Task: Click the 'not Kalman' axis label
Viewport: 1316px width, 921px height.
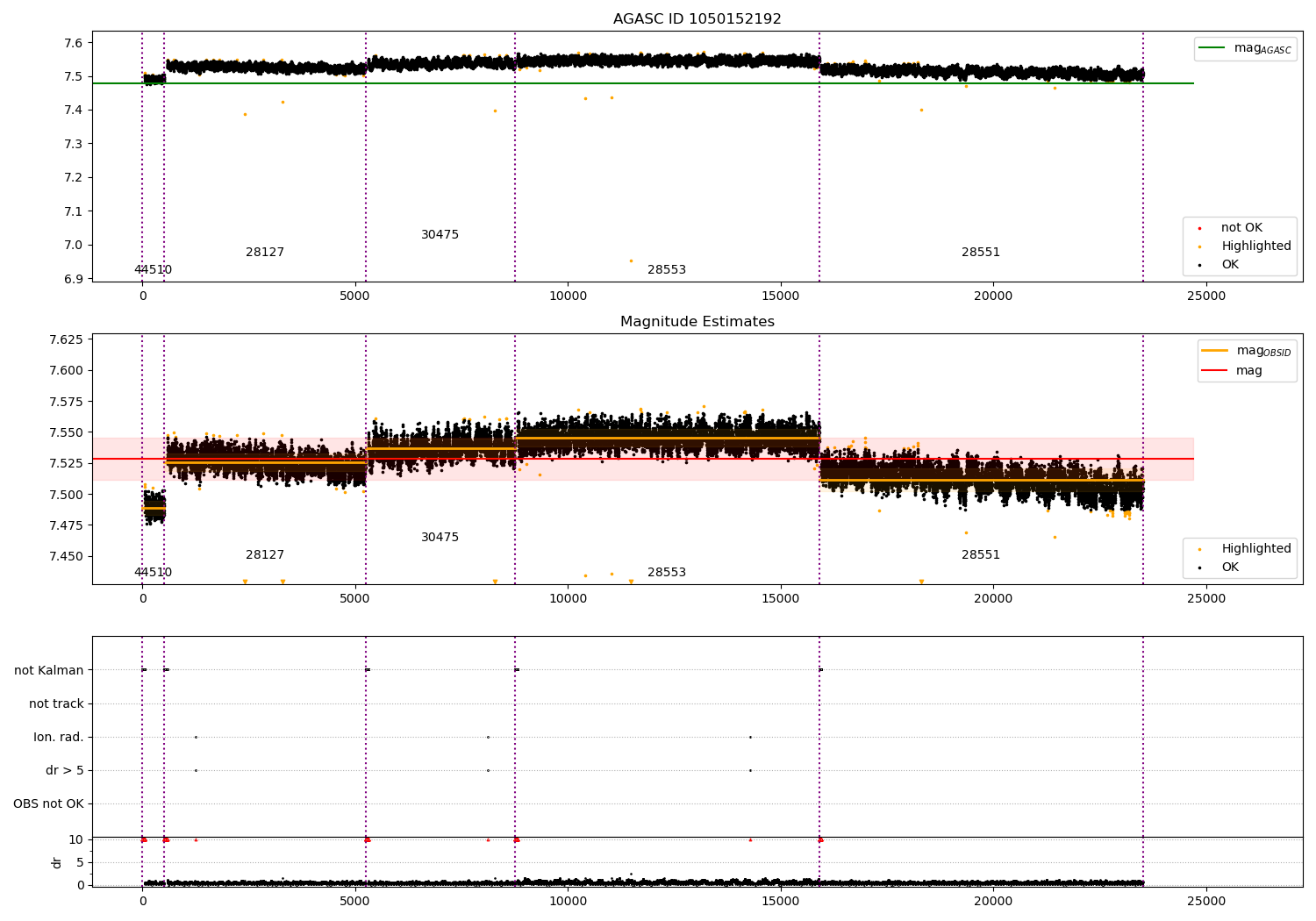Action: [49, 670]
